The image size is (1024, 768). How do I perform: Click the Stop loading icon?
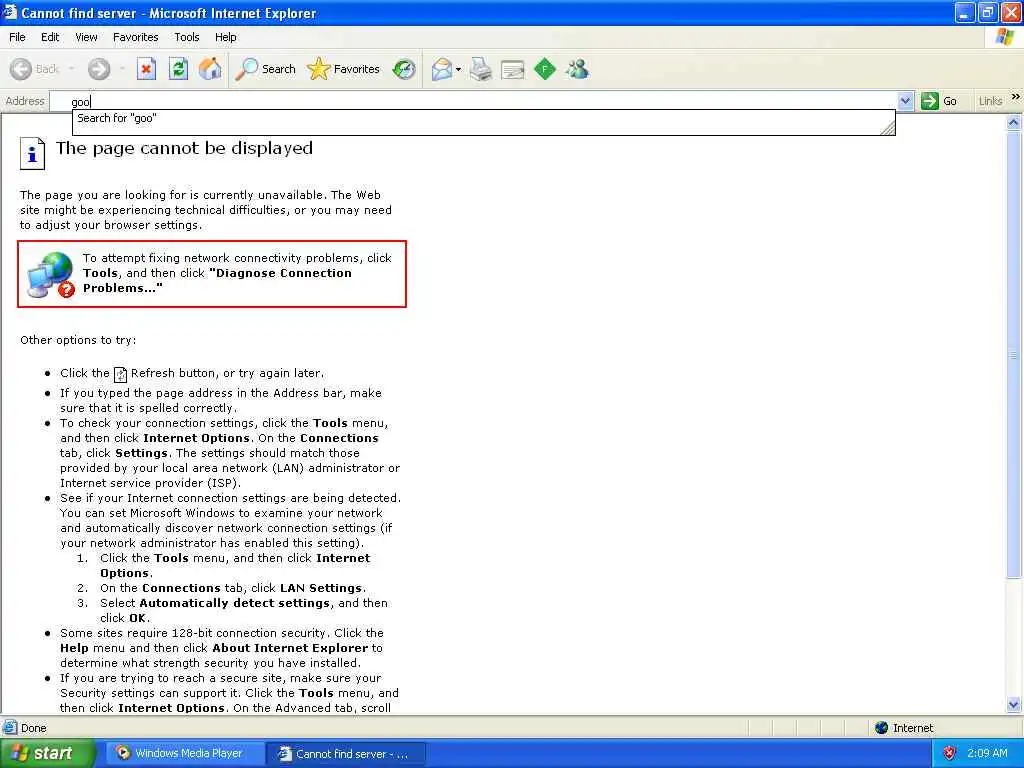click(146, 69)
